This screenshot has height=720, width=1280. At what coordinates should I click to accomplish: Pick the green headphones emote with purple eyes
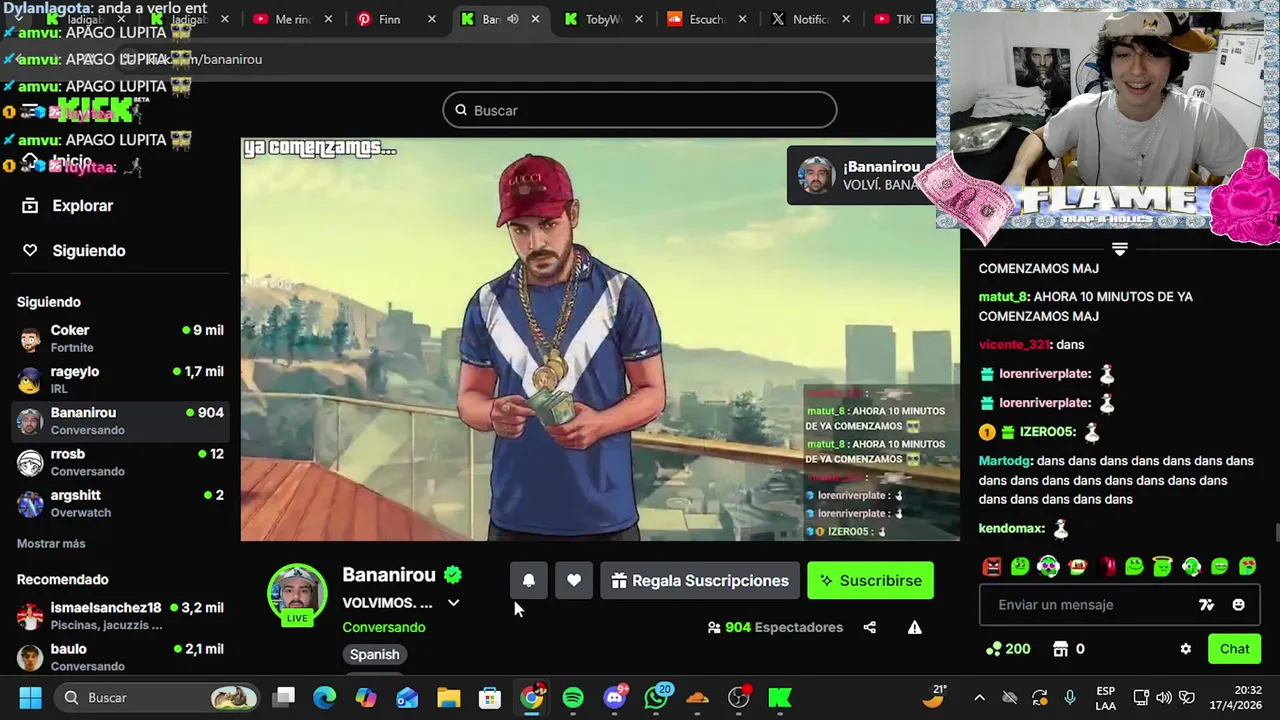click(1048, 567)
